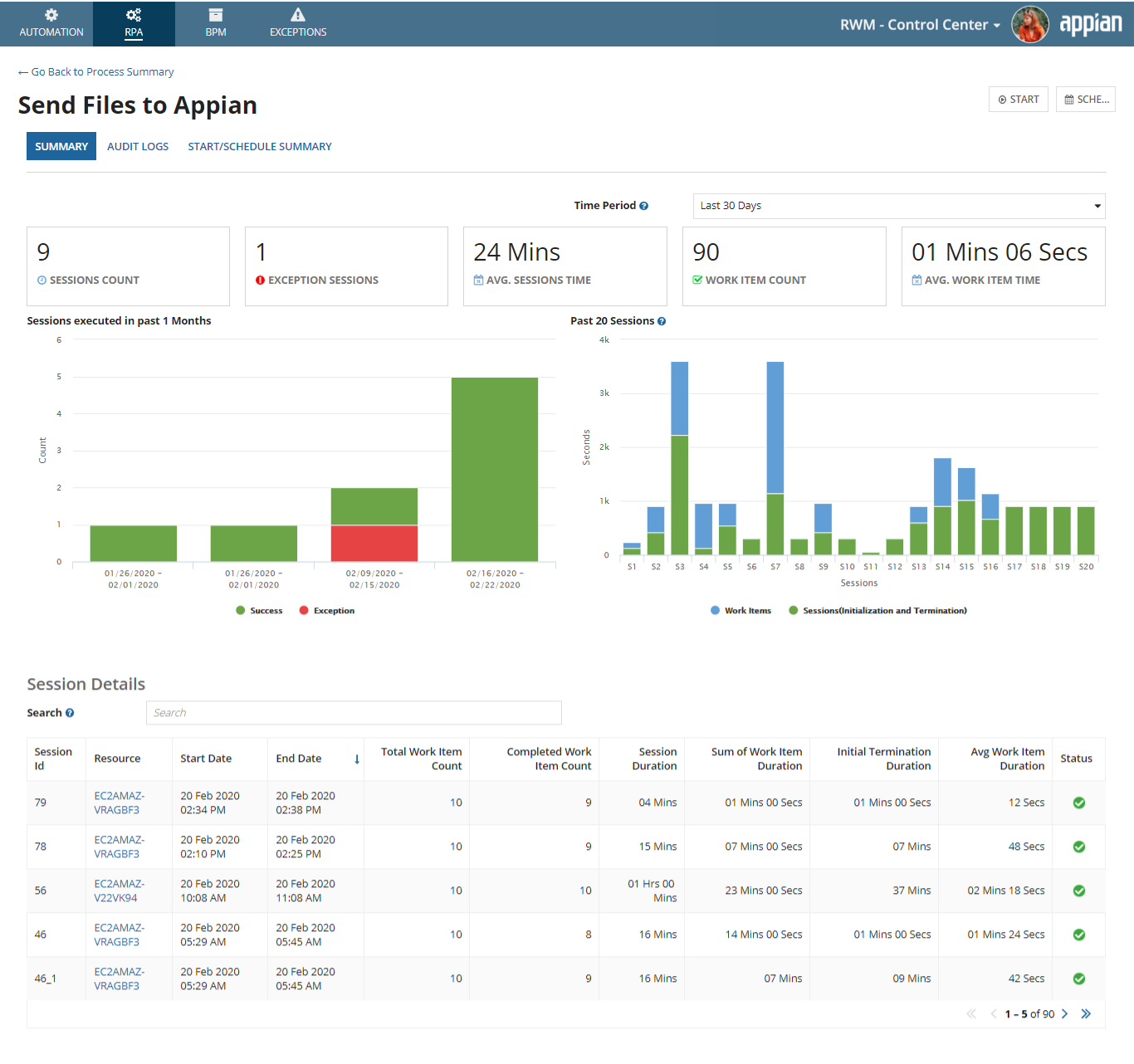Open resource link for session 46_1

119,979
